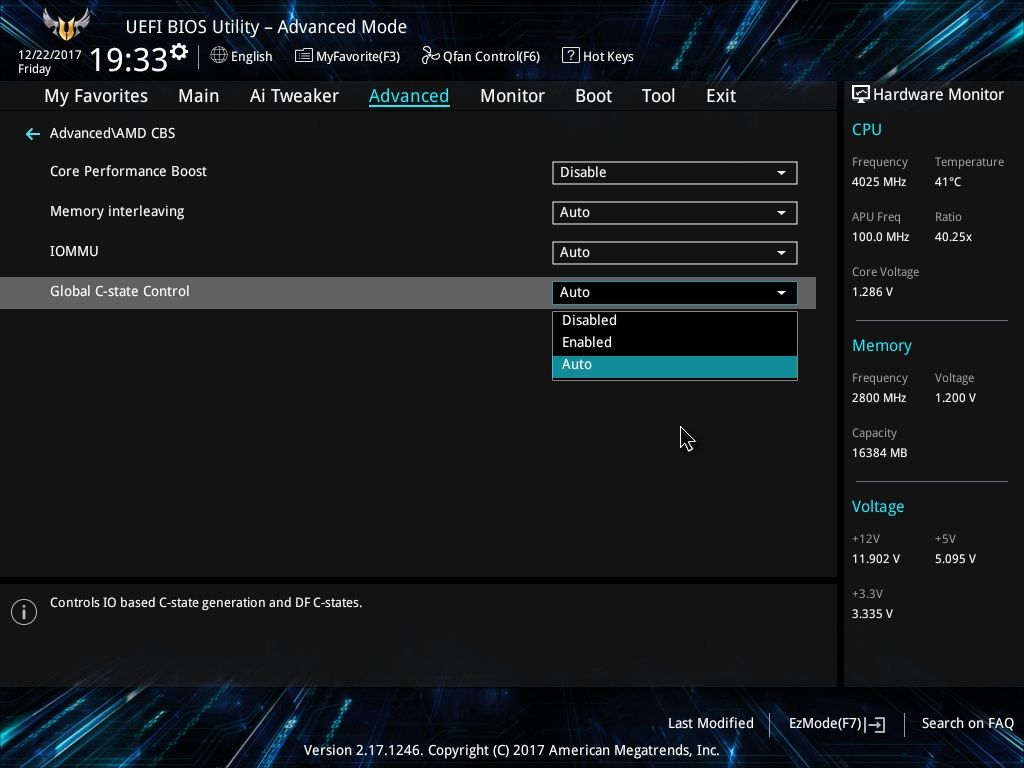Collapse the Global C-state Control dropdown
The height and width of the screenshot is (768, 1024).
[675, 293]
